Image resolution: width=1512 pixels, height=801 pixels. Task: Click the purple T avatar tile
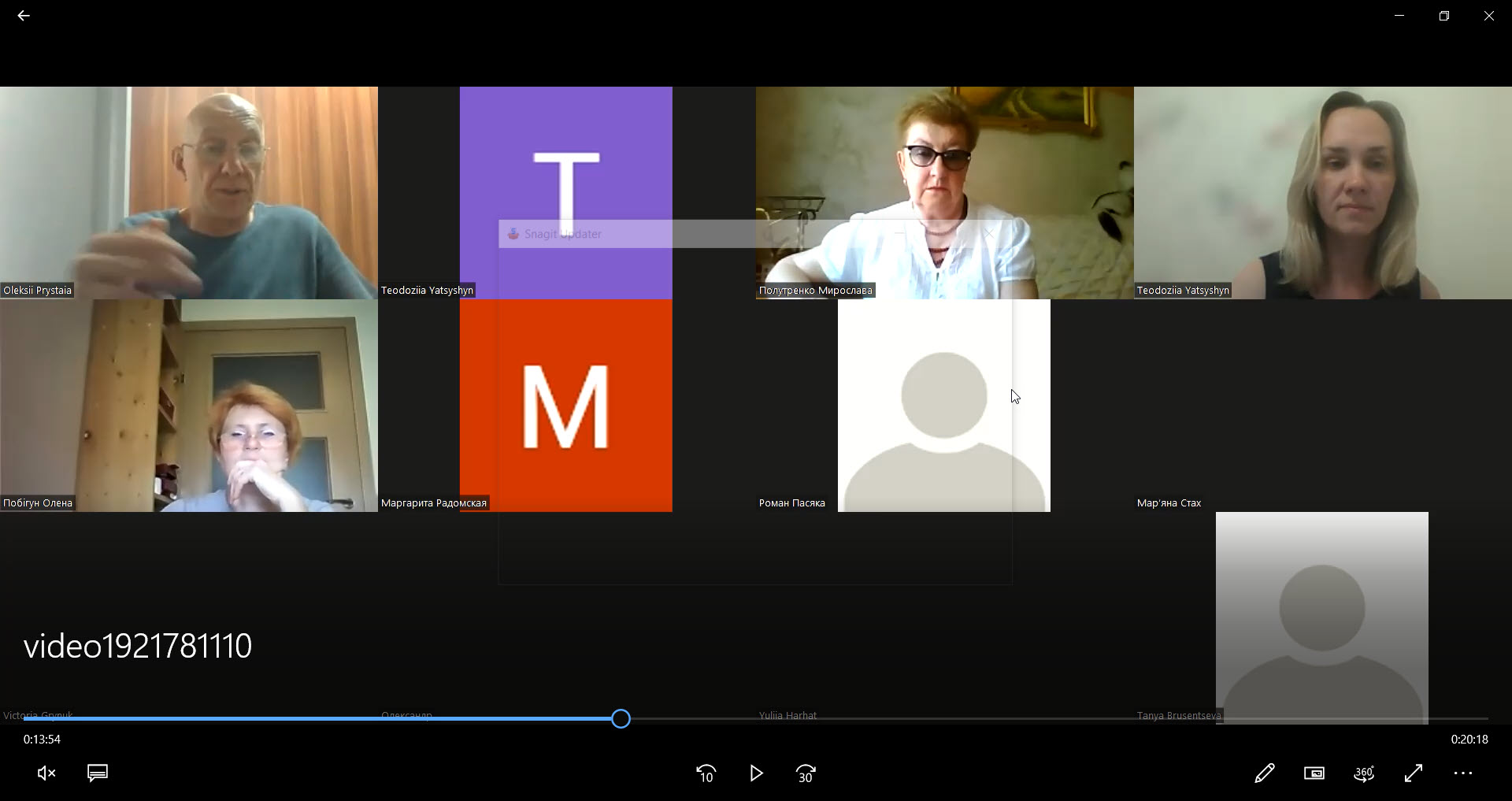(565, 158)
